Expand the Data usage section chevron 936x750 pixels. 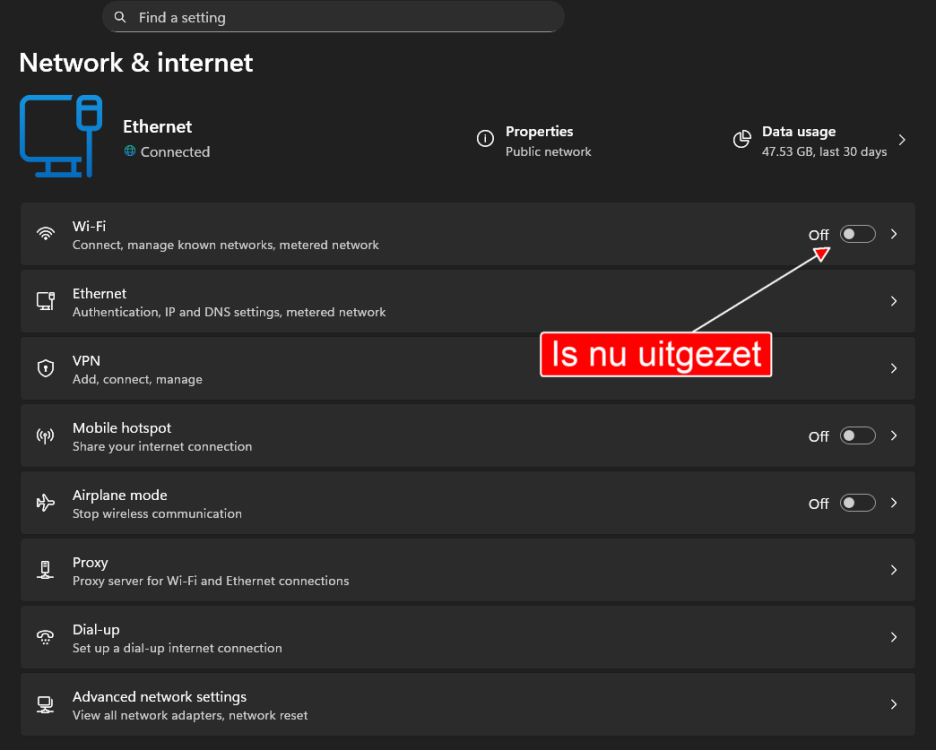[901, 140]
